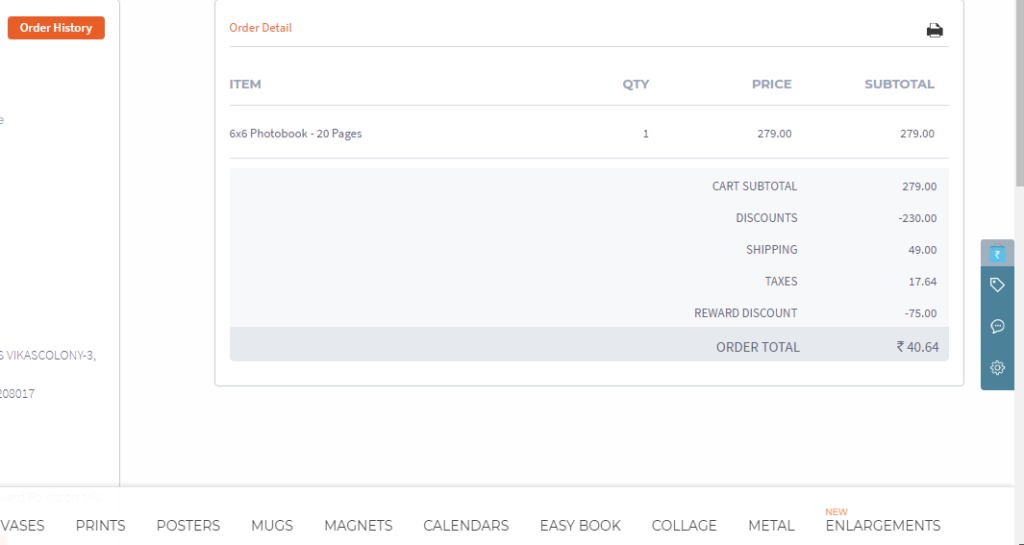This screenshot has height=545, width=1024.
Task: Click the TAXES label
Action: [781, 281]
